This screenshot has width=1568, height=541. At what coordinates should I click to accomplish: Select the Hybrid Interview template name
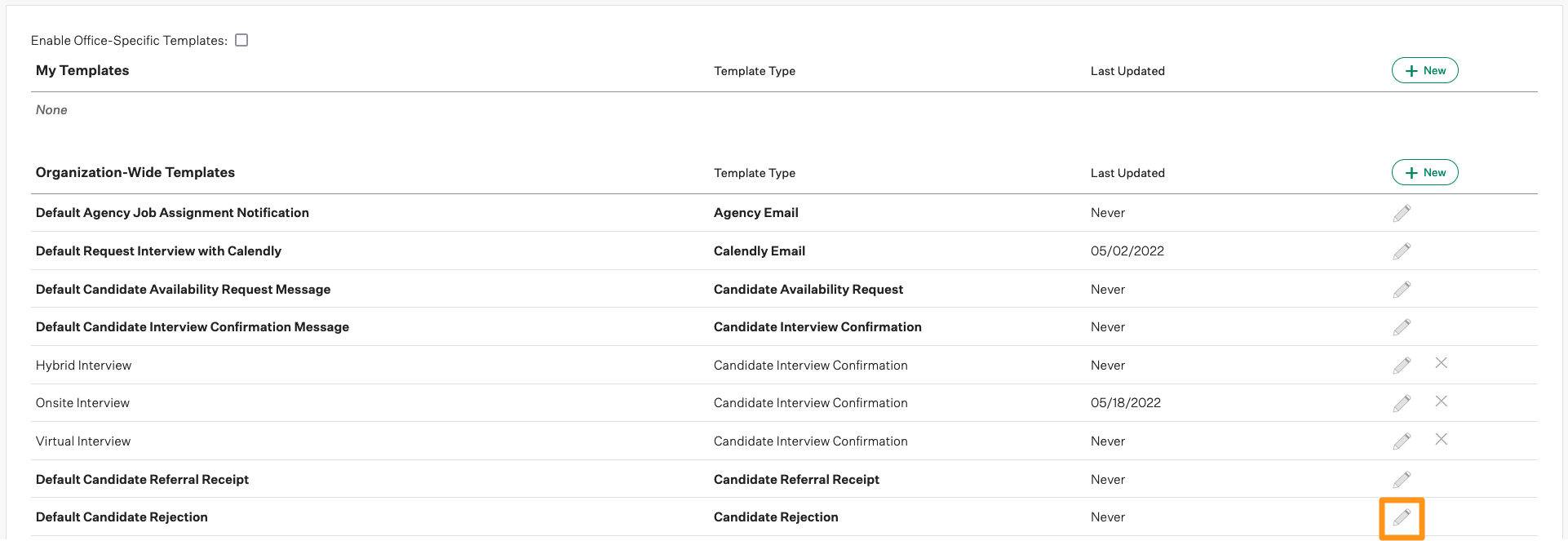pos(83,366)
